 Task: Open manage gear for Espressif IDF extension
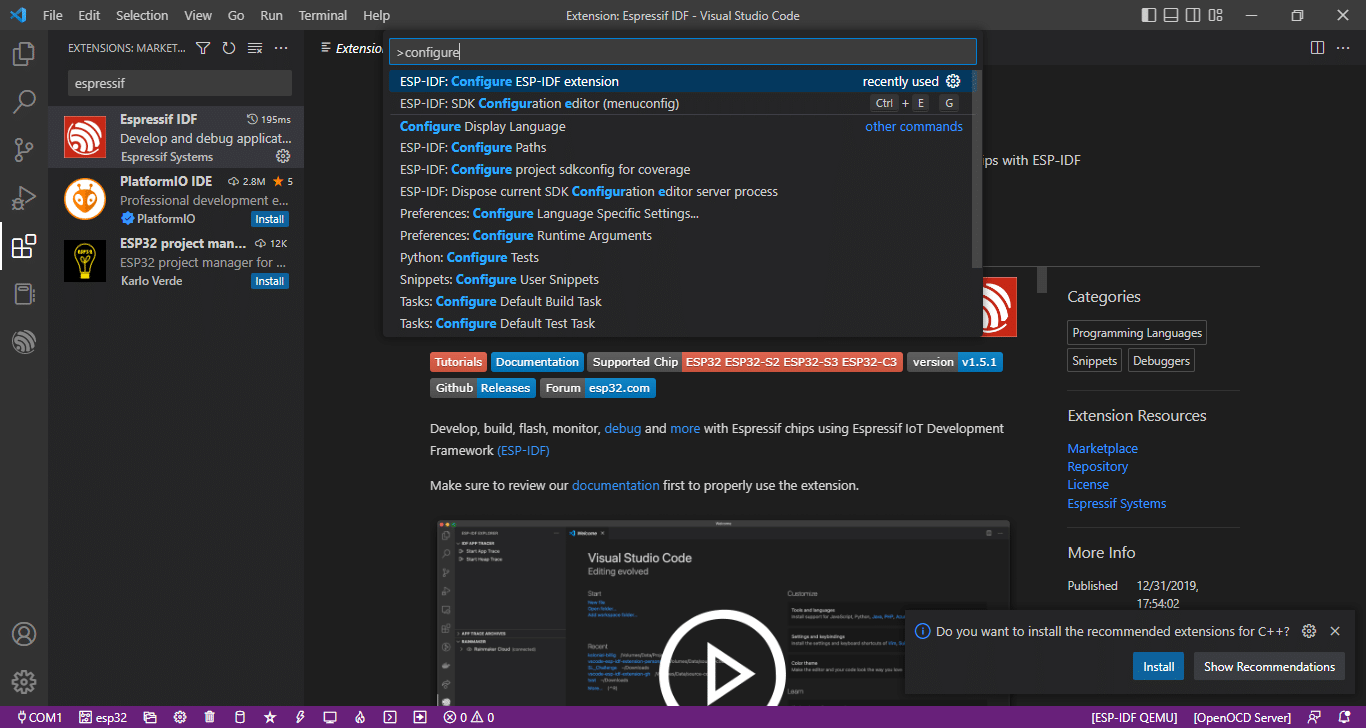point(283,156)
